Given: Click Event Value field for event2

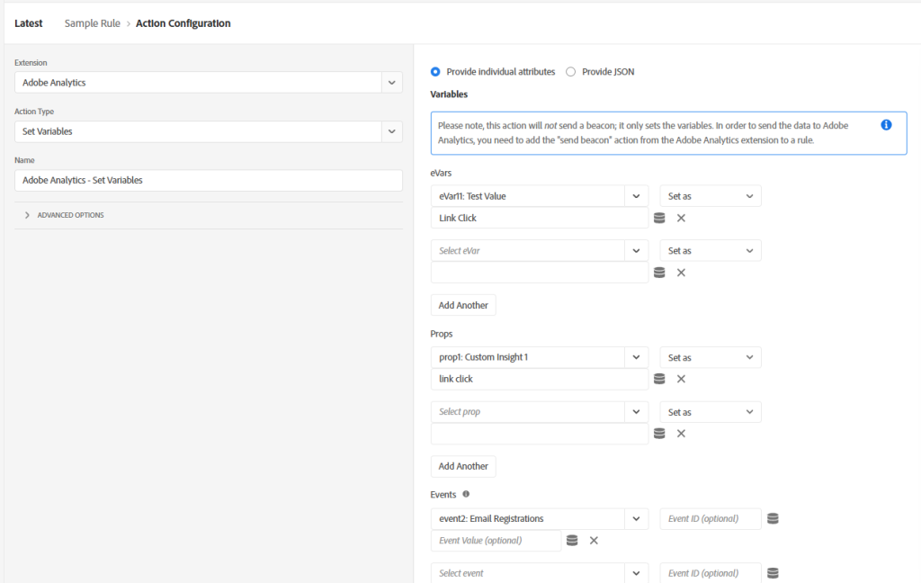Looking at the screenshot, I should (x=496, y=540).
